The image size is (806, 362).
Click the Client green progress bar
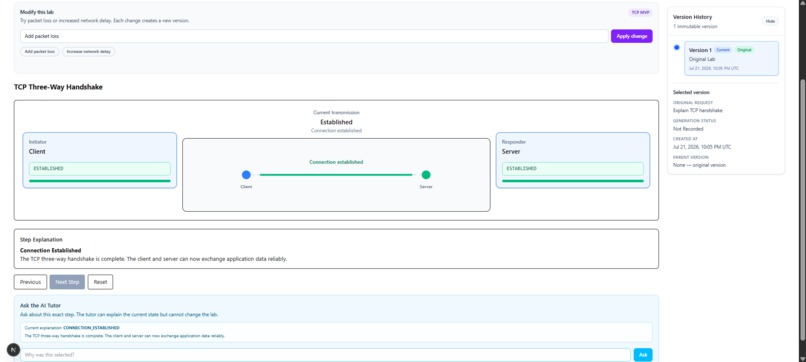(100, 181)
